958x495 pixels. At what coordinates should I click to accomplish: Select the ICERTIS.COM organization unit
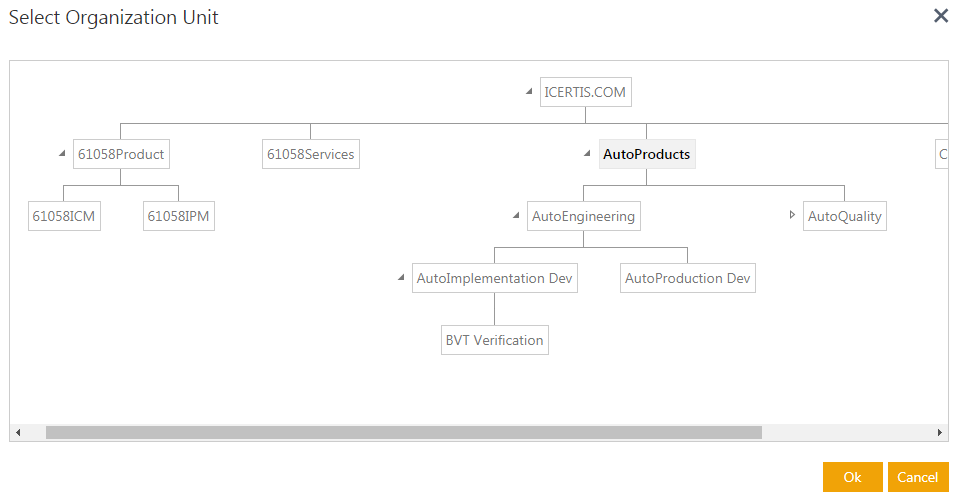point(585,93)
